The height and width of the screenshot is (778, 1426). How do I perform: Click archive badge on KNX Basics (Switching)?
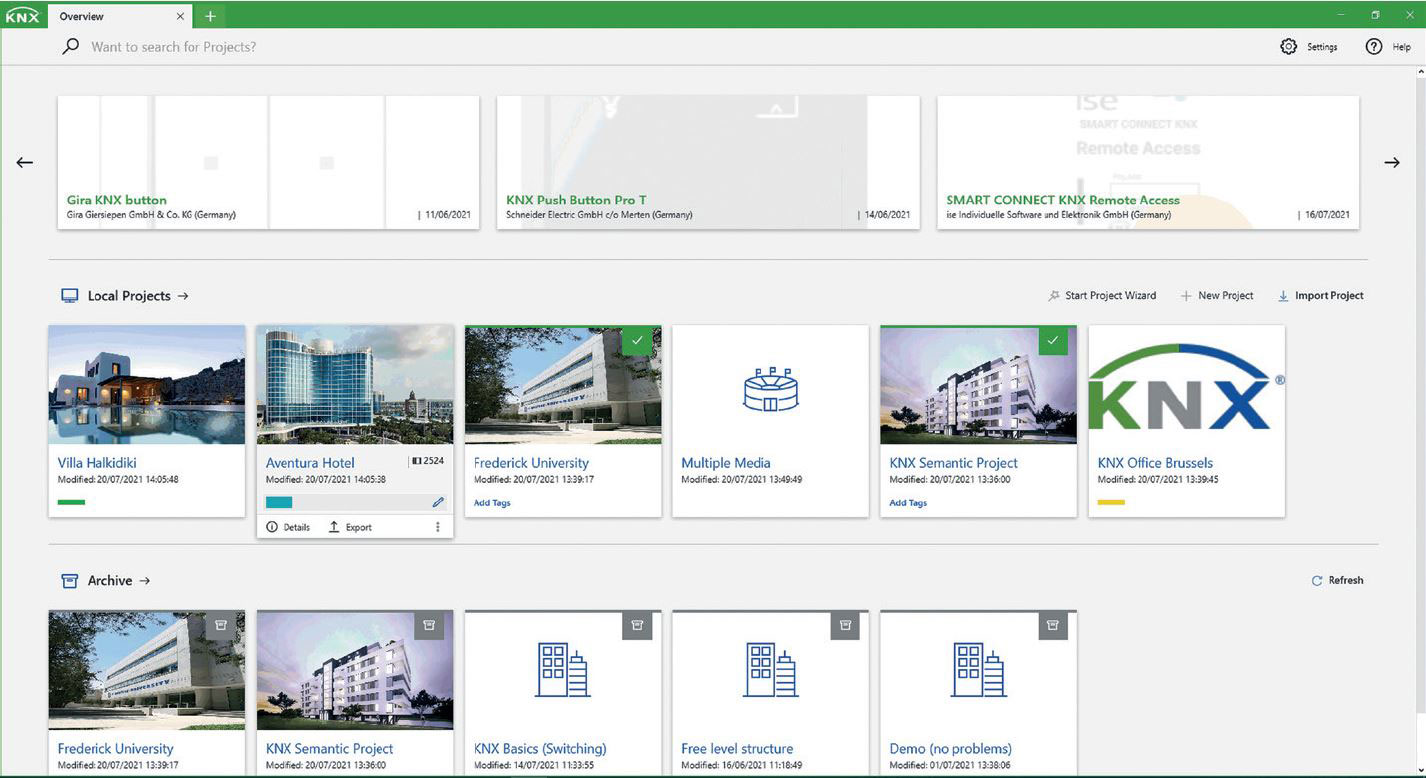[x=637, y=625]
